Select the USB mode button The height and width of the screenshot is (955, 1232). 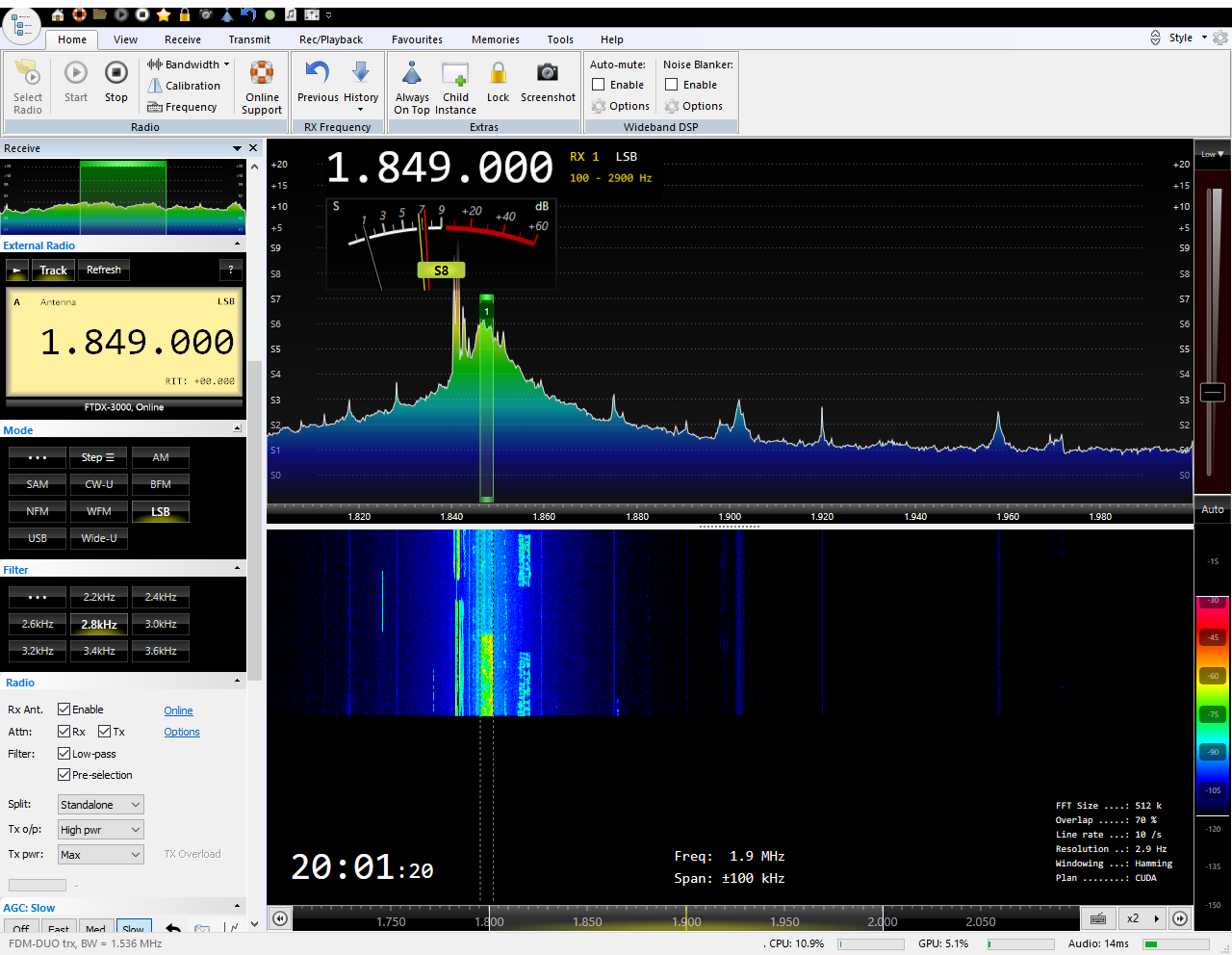38,538
